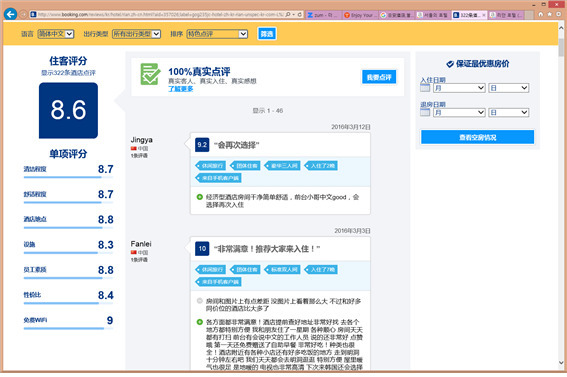Screen dimensions: 567x377
Task: Click the check-out date calendar icon
Action: pyautogui.click(x=425, y=112)
